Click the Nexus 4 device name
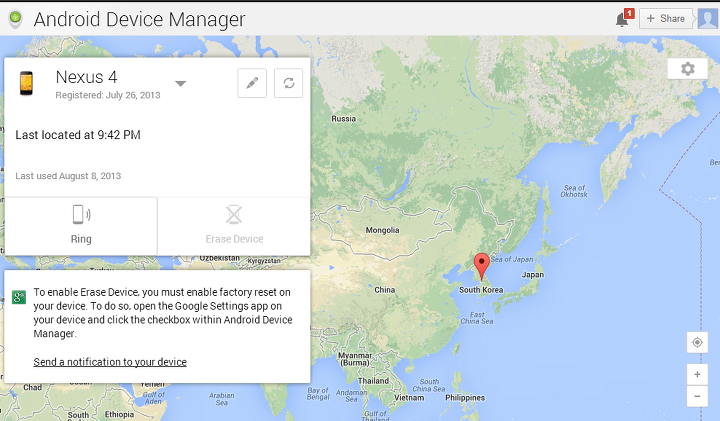This screenshot has height=421, width=720. pos(86,77)
